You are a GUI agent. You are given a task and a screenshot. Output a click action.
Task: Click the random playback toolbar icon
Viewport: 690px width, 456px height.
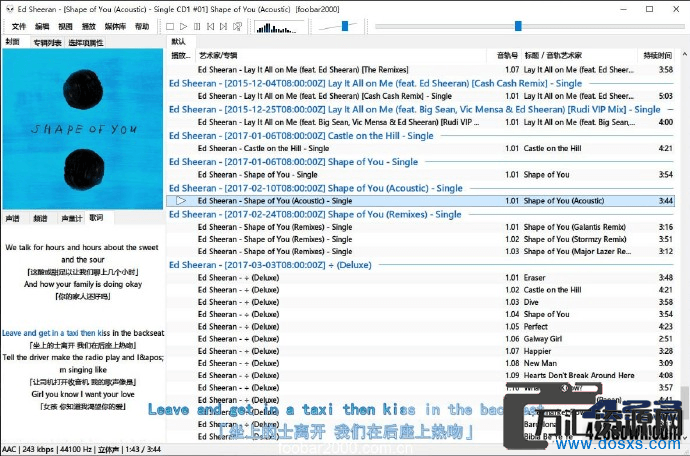(237, 27)
